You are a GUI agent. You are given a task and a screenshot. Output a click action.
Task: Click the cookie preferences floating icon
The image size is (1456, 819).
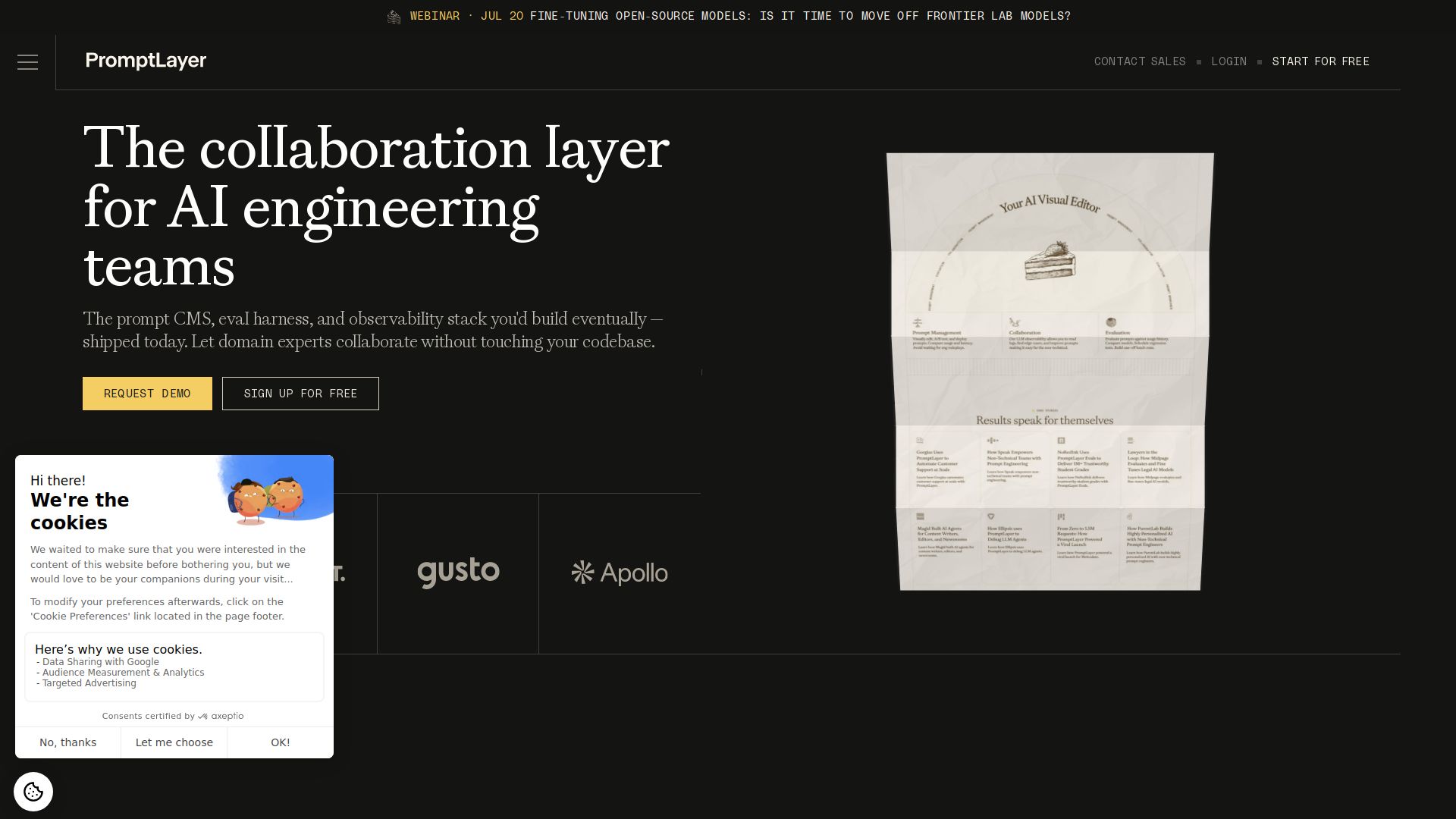coord(33,792)
